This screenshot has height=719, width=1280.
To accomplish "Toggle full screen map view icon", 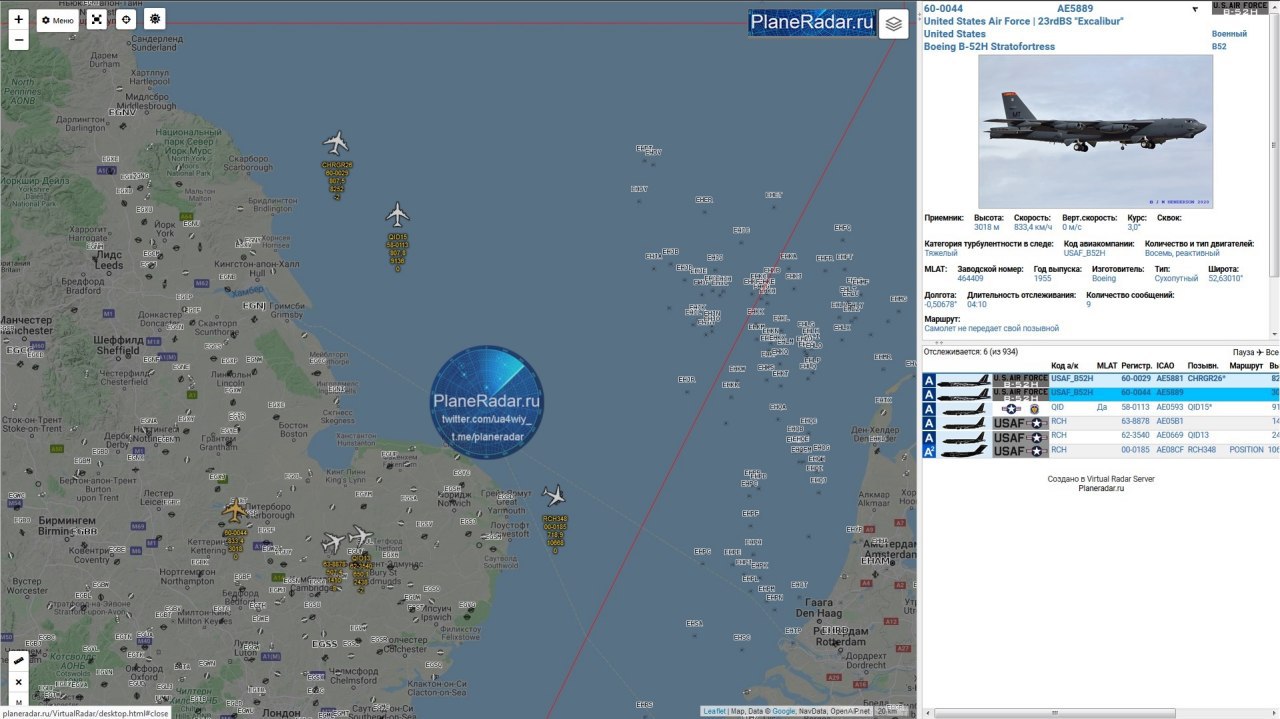I will click(96, 19).
